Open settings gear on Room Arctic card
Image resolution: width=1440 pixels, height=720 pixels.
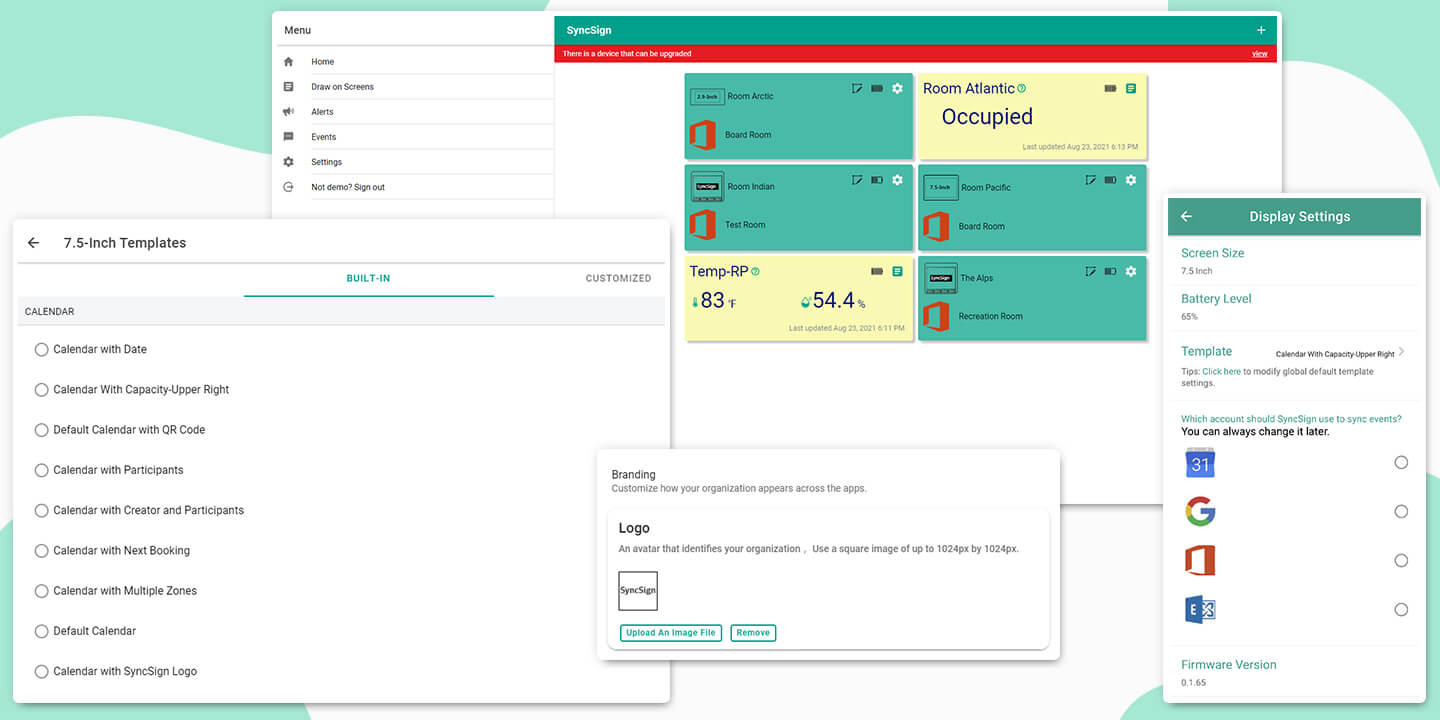point(897,89)
